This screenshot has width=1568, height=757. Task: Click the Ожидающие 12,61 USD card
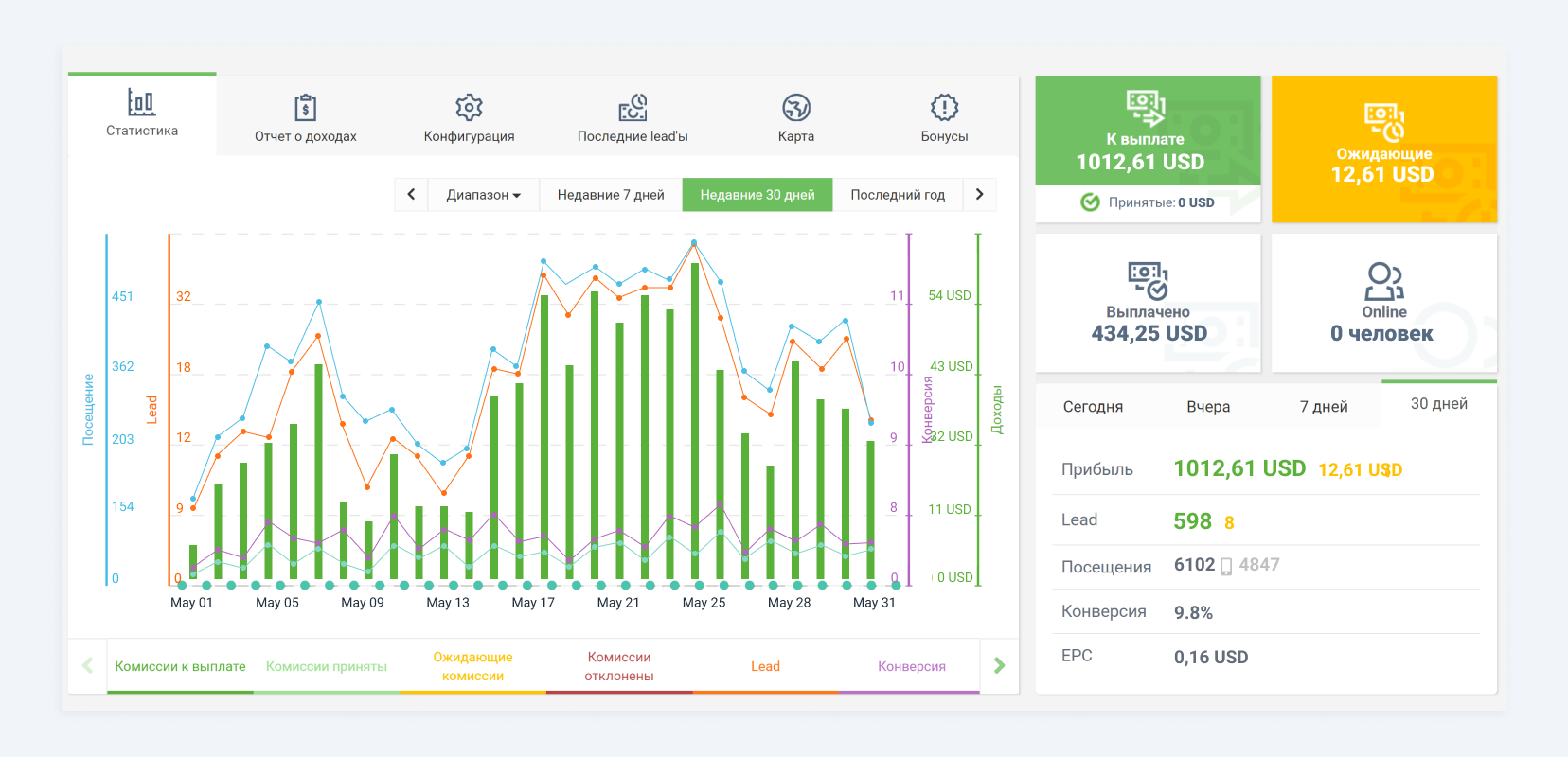tap(1384, 150)
